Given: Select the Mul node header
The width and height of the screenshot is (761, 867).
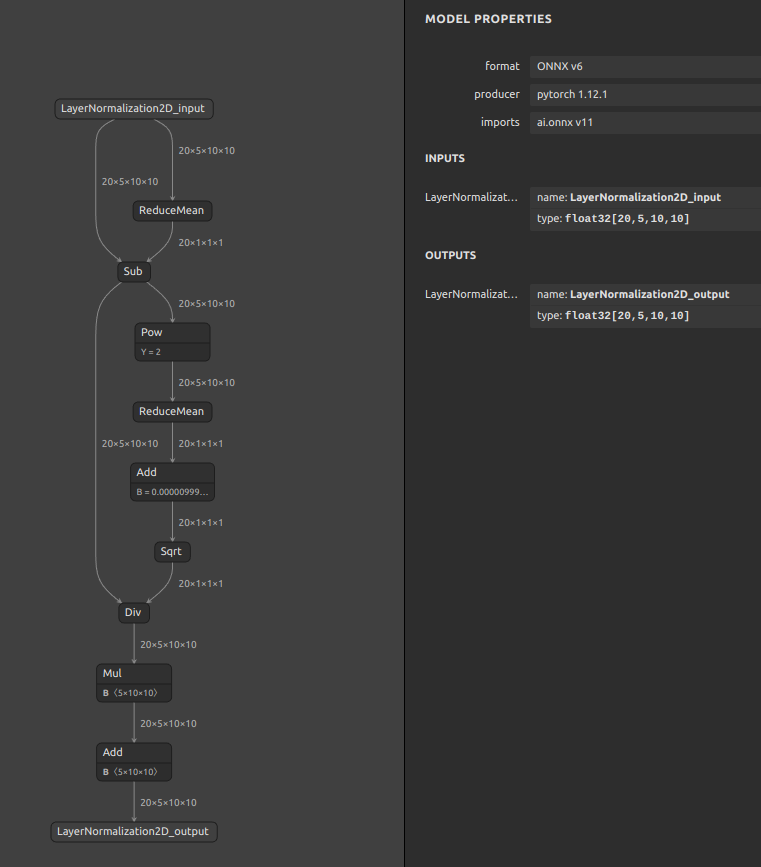Looking at the screenshot, I should pyautogui.click(x=134, y=673).
